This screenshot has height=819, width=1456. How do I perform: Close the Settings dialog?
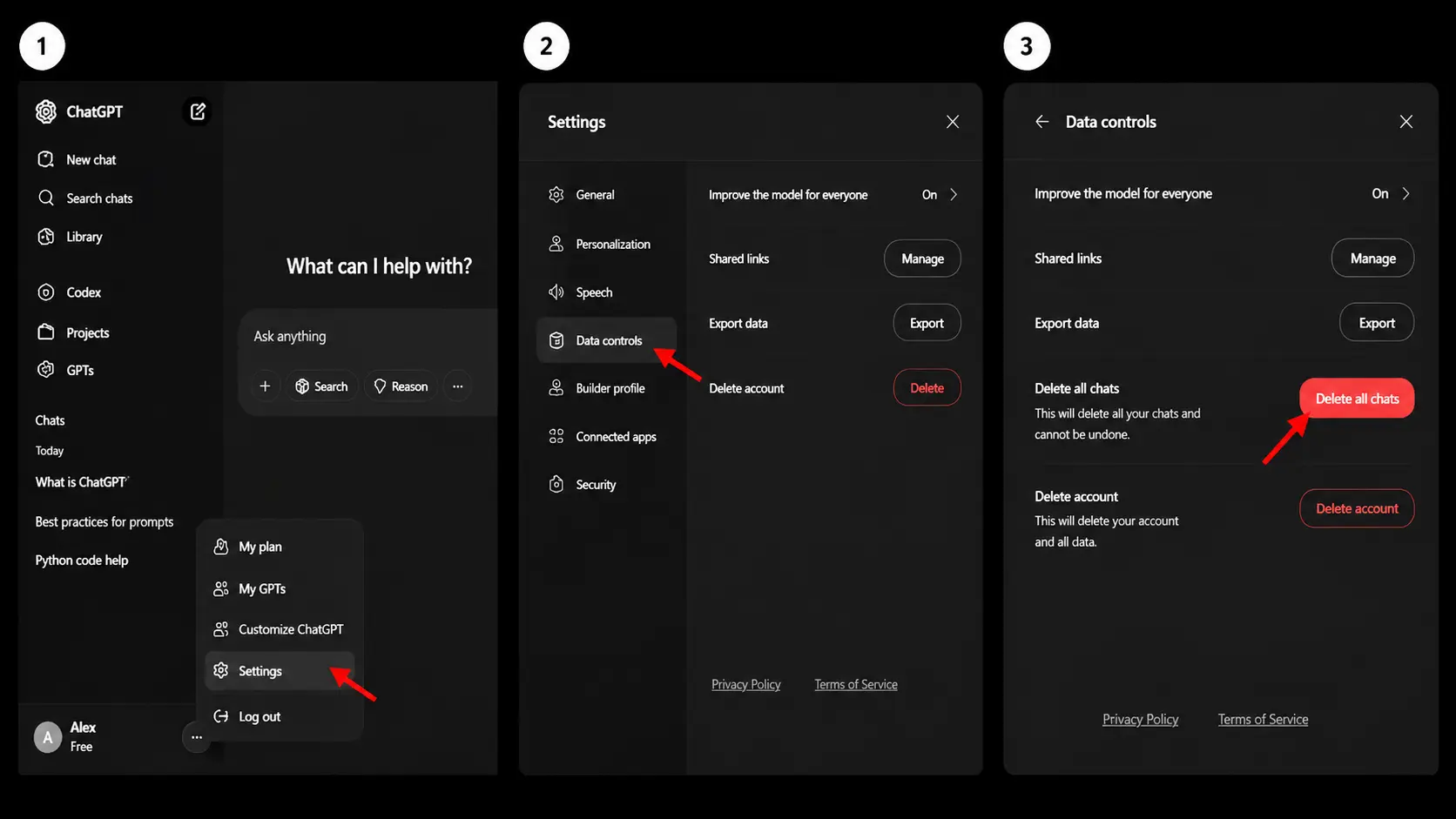coord(953,122)
